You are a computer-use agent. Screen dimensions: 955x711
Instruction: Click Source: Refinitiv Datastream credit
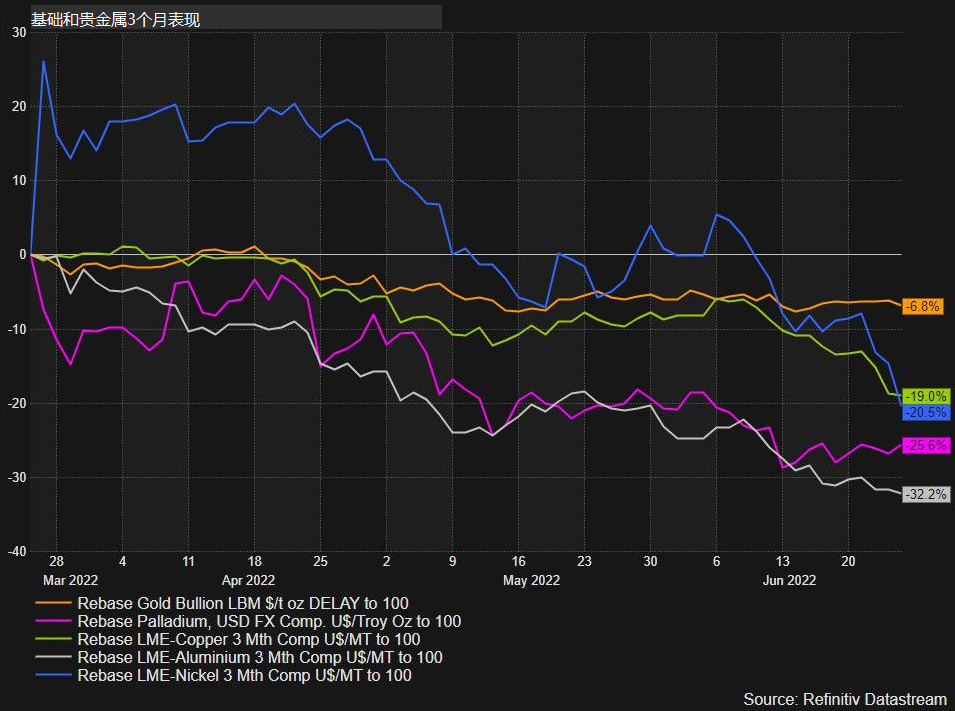tap(845, 699)
